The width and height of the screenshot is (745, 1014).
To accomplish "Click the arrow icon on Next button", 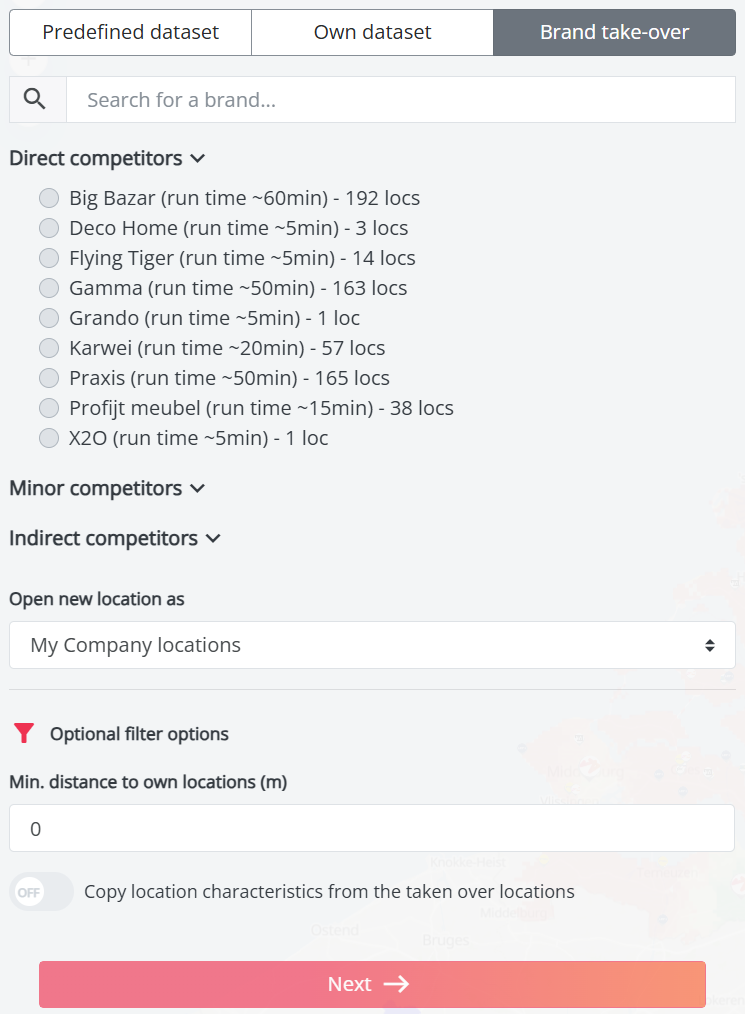I will (x=397, y=984).
